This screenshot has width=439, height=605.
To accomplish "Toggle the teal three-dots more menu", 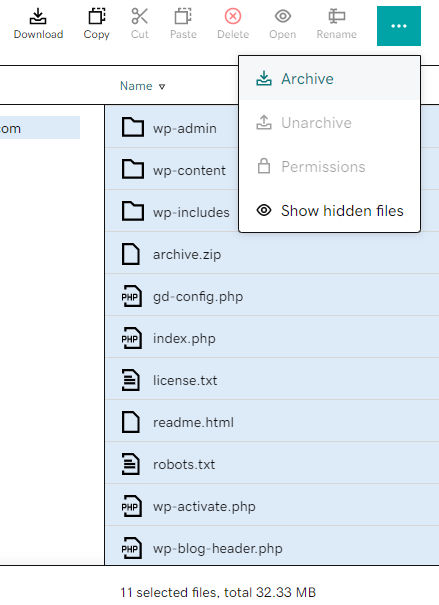I will (x=398, y=26).
